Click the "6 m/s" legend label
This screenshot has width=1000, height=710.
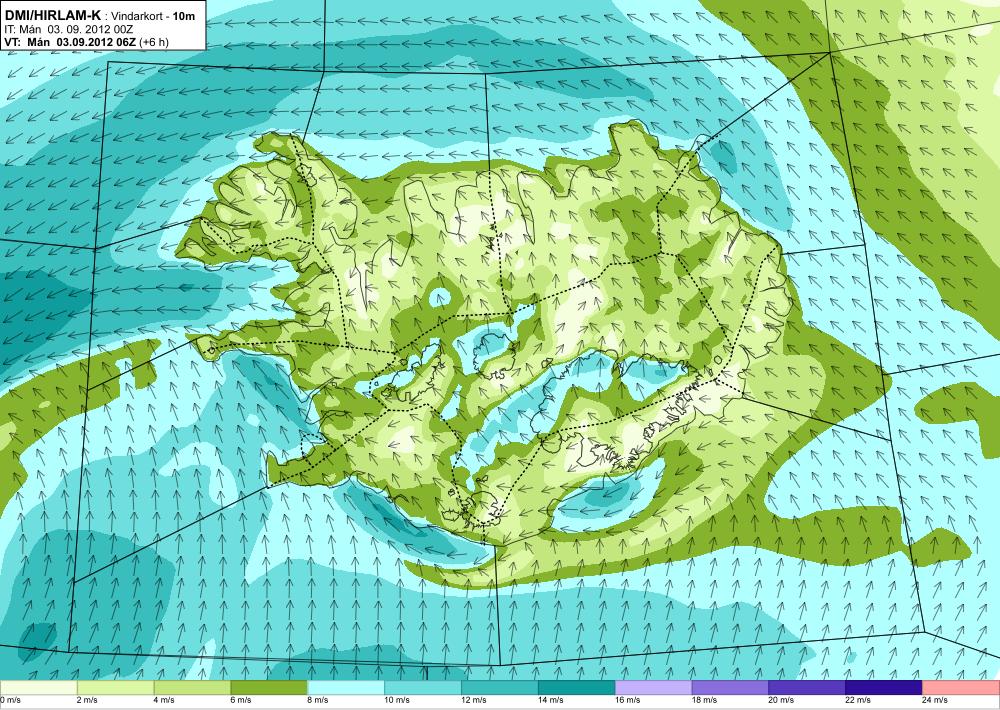pyautogui.click(x=241, y=700)
